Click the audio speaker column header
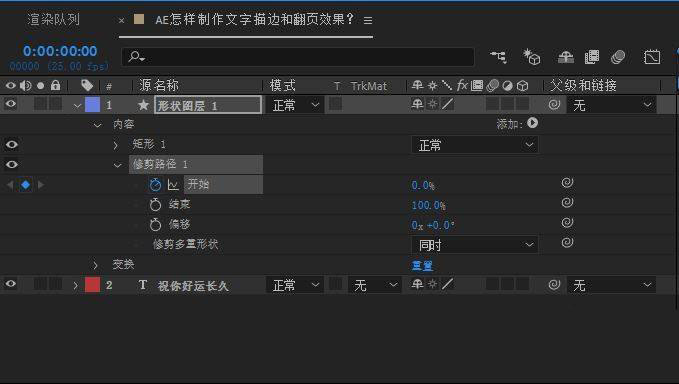 click(25, 85)
